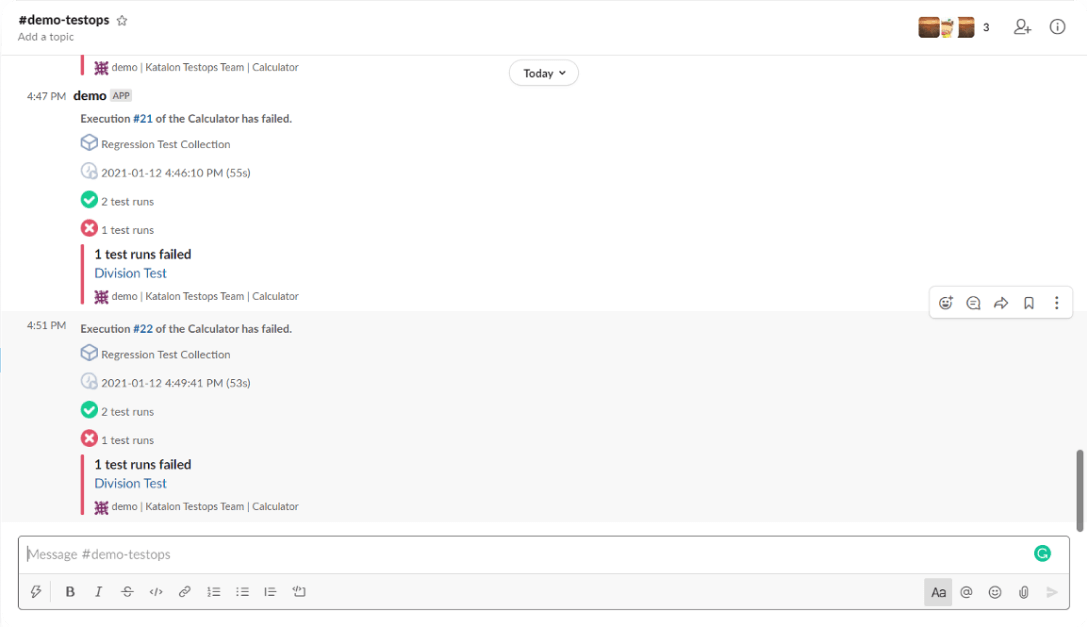Click the green passed icon in execution #21
The image size is (1088, 628).
89,200
